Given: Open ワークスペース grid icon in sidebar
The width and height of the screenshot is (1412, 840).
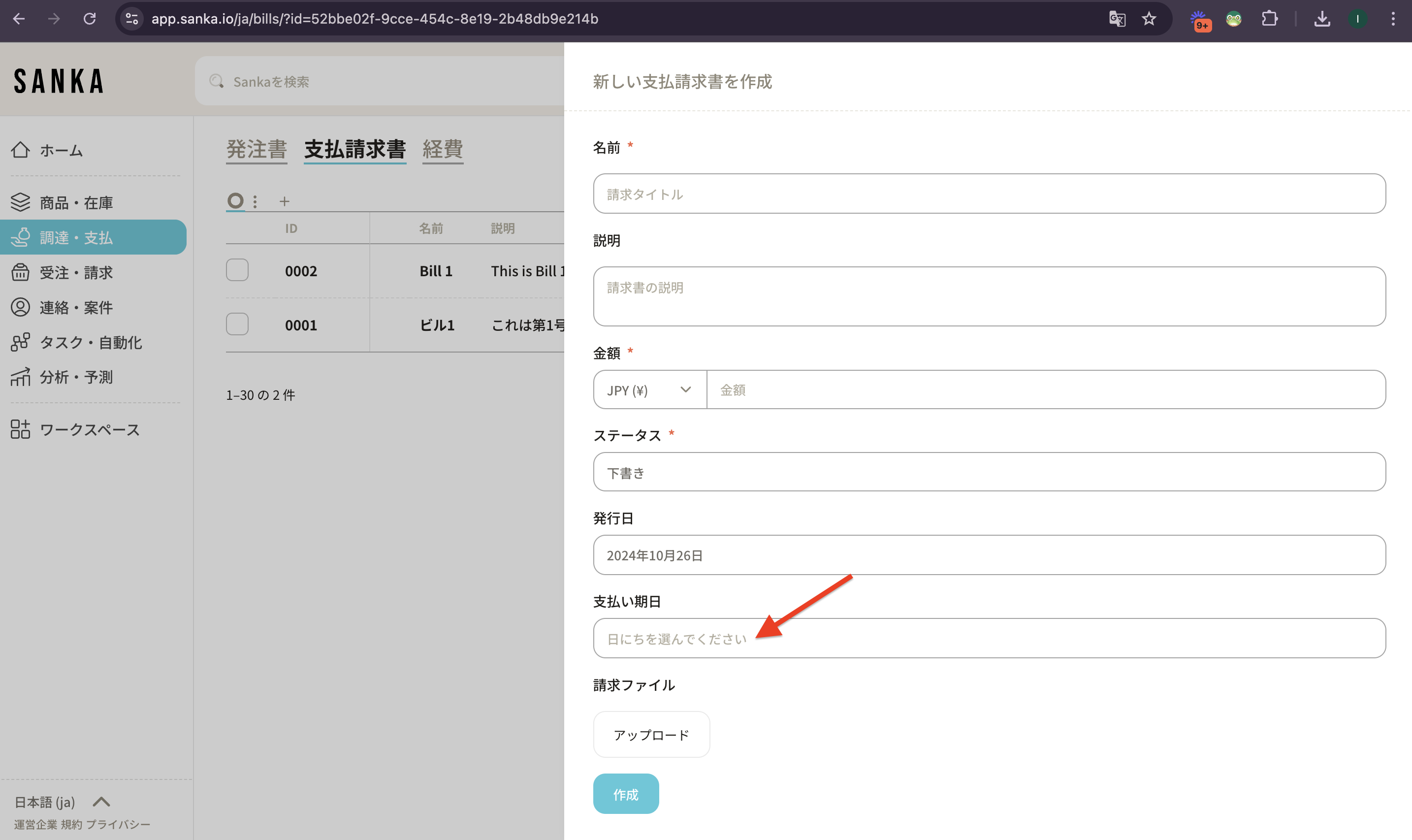Looking at the screenshot, I should [20, 429].
